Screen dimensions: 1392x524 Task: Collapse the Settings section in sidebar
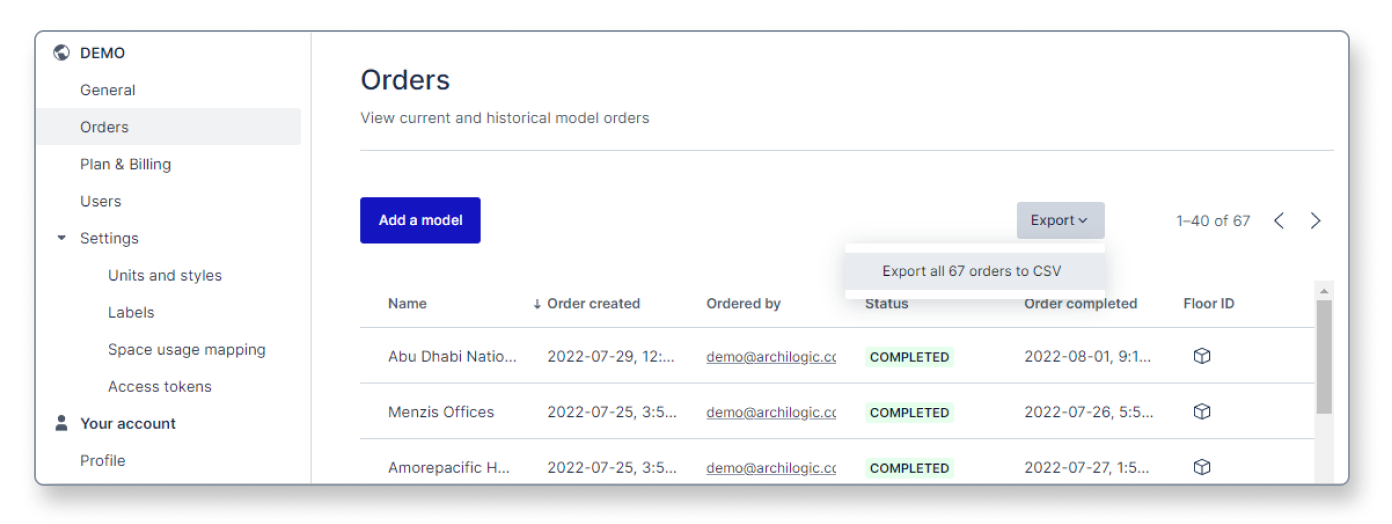(62, 238)
